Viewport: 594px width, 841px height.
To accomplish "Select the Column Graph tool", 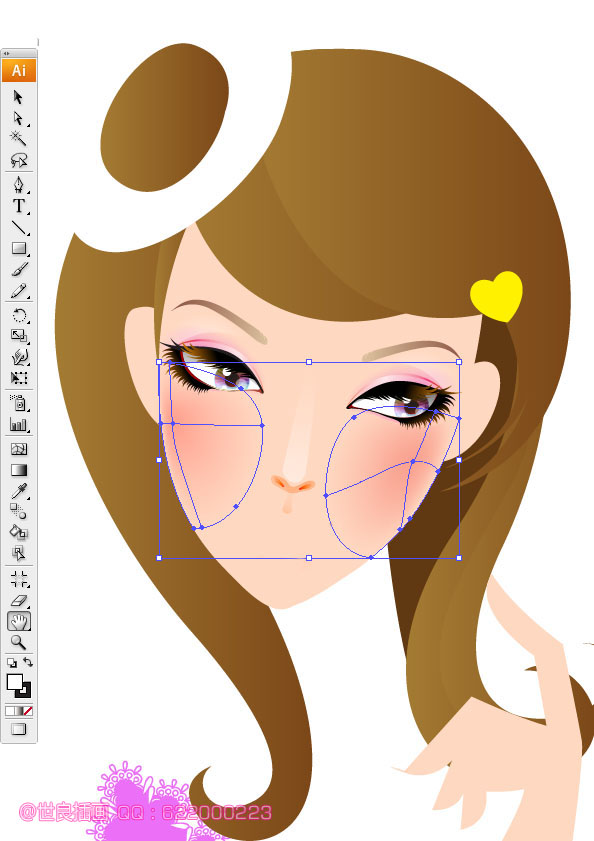I will tap(18, 425).
